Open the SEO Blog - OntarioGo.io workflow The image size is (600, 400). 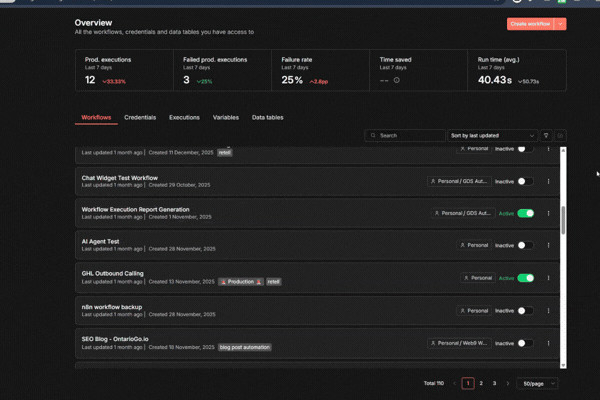(115, 339)
